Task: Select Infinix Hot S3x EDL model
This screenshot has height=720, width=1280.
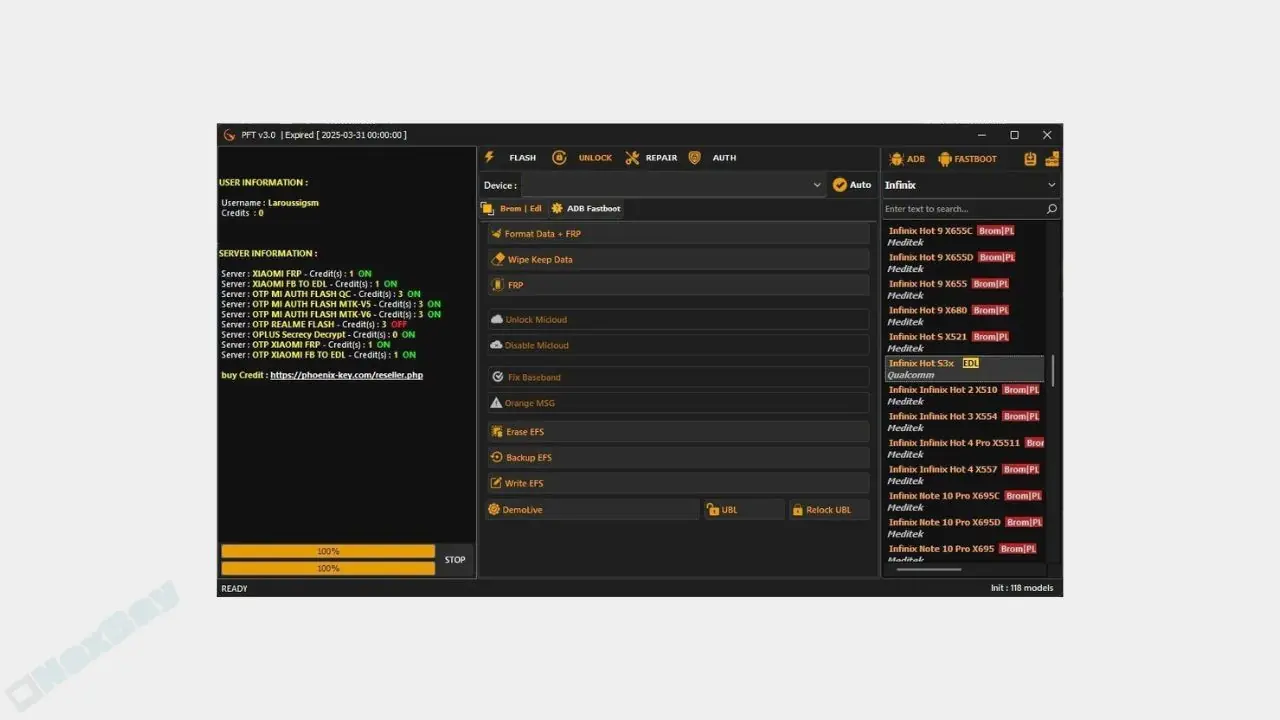Action: 964,369
